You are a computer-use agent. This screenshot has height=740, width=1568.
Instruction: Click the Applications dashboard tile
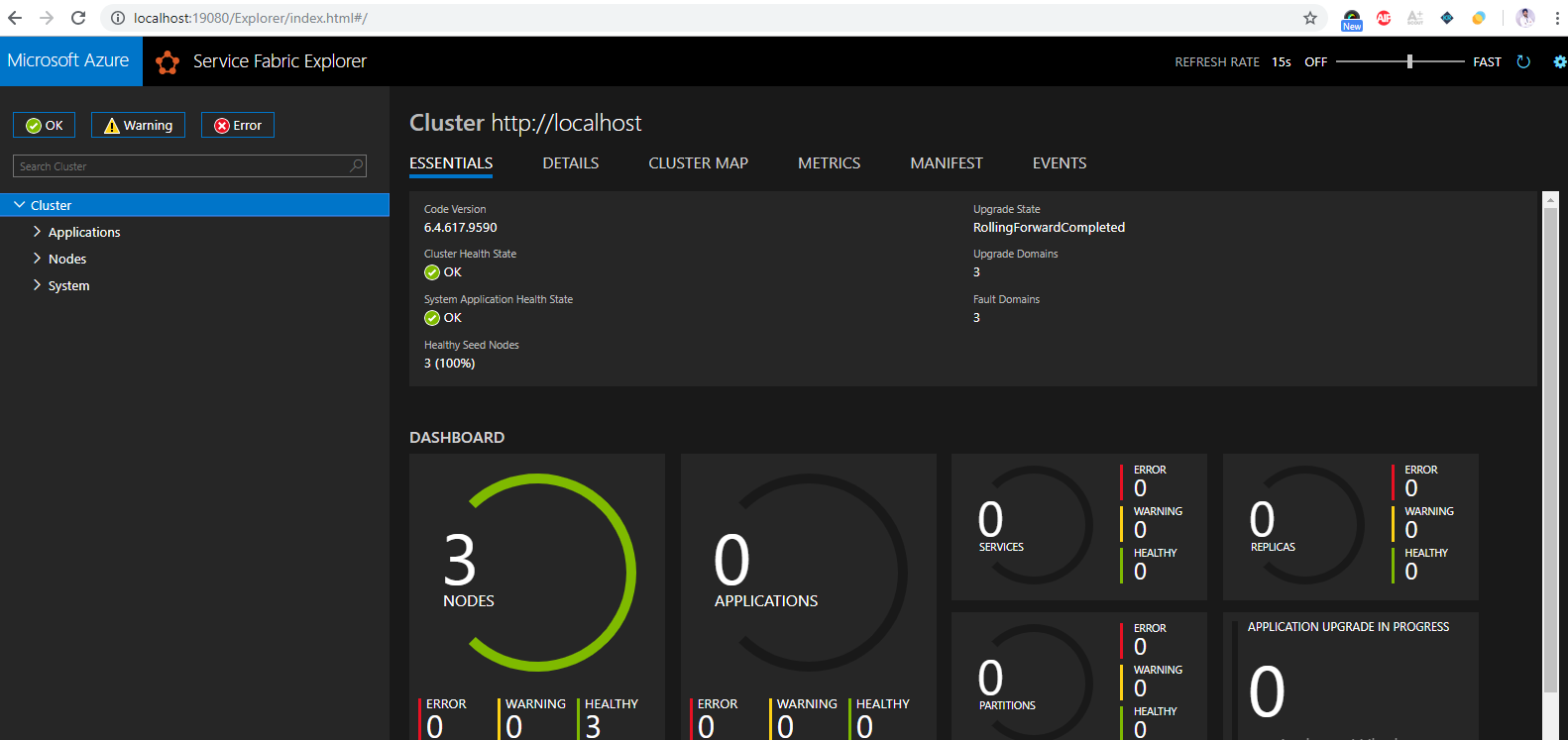[x=809, y=596]
